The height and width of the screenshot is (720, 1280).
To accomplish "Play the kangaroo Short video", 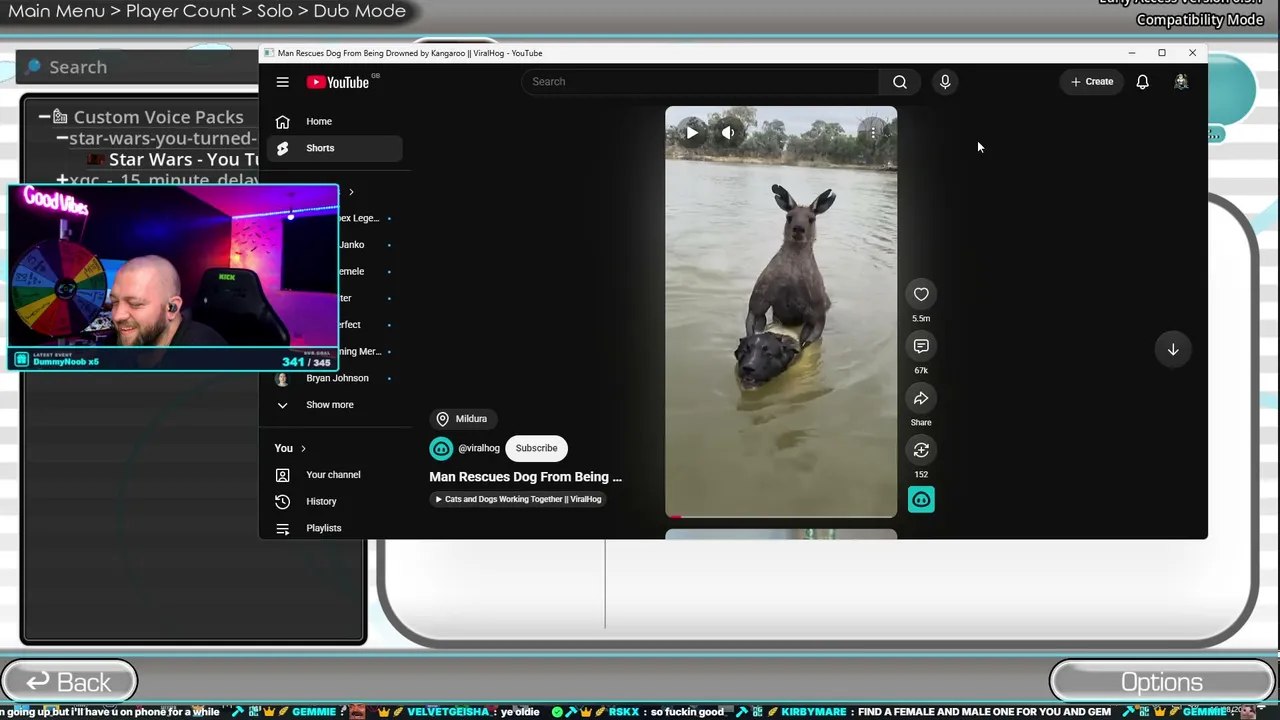I will pyautogui.click(x=691, y=132).
